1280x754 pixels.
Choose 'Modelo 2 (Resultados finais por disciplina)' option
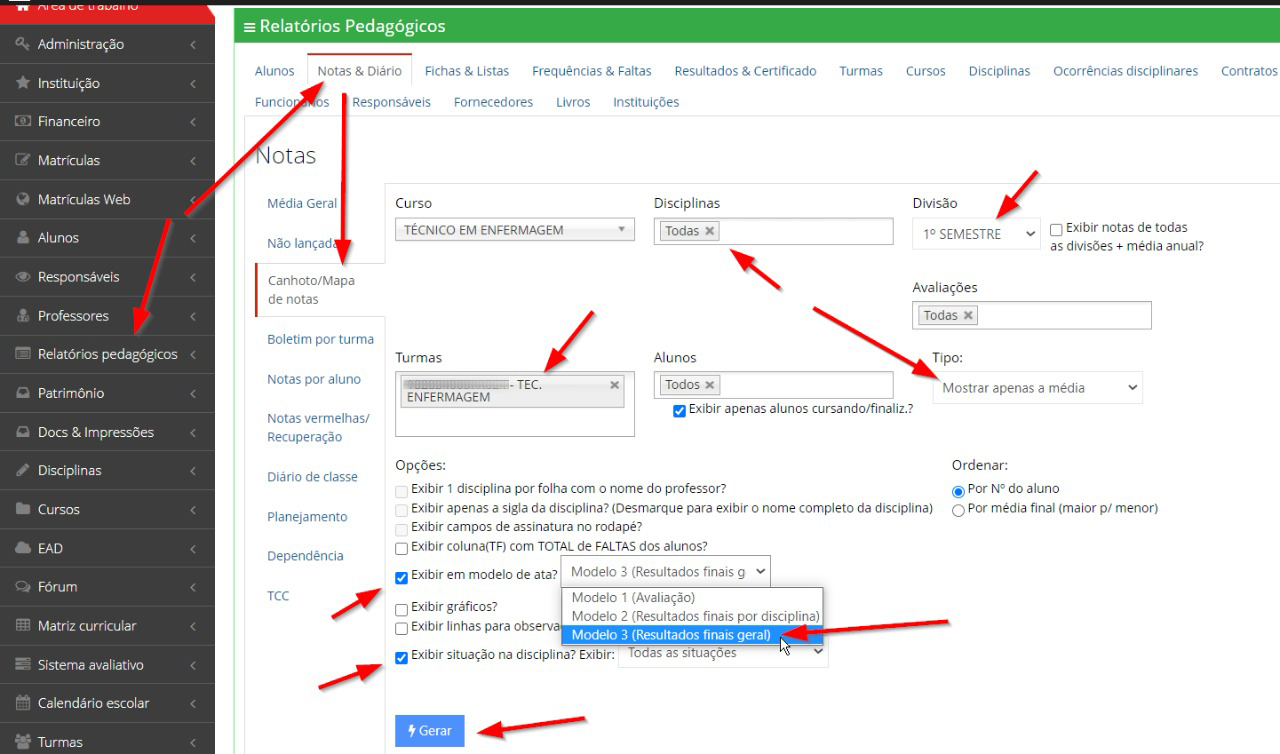pos(695,616)
